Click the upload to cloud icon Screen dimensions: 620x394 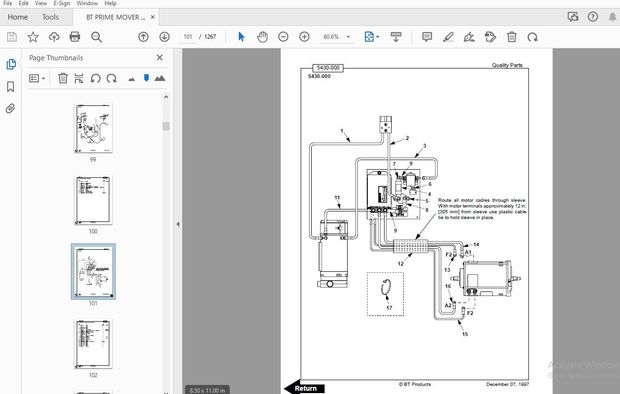tap(54, 37)
